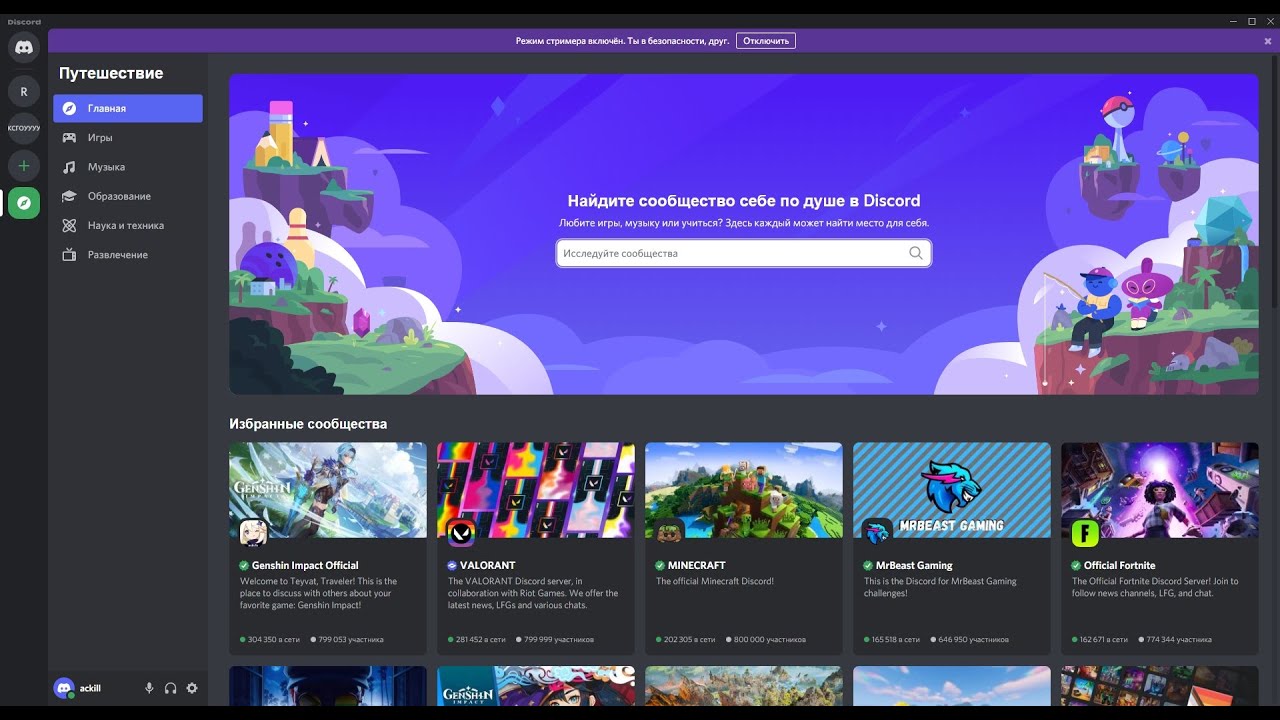Viewport: 1280px width, 720px height.
Task: Open Genshin Impact Official server card title
Action: 305,565
